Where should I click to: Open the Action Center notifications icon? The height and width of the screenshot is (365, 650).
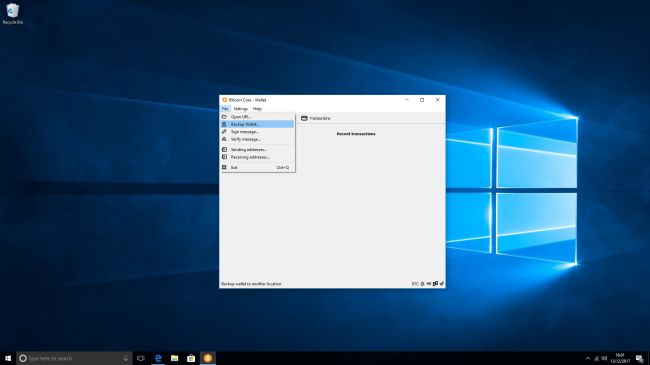[x=640, y=358]
